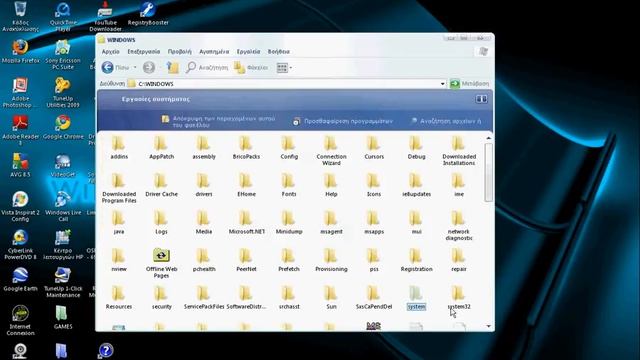Open the Search magnifier tool
Screen dimensions: 640x360
click(207, 67)
